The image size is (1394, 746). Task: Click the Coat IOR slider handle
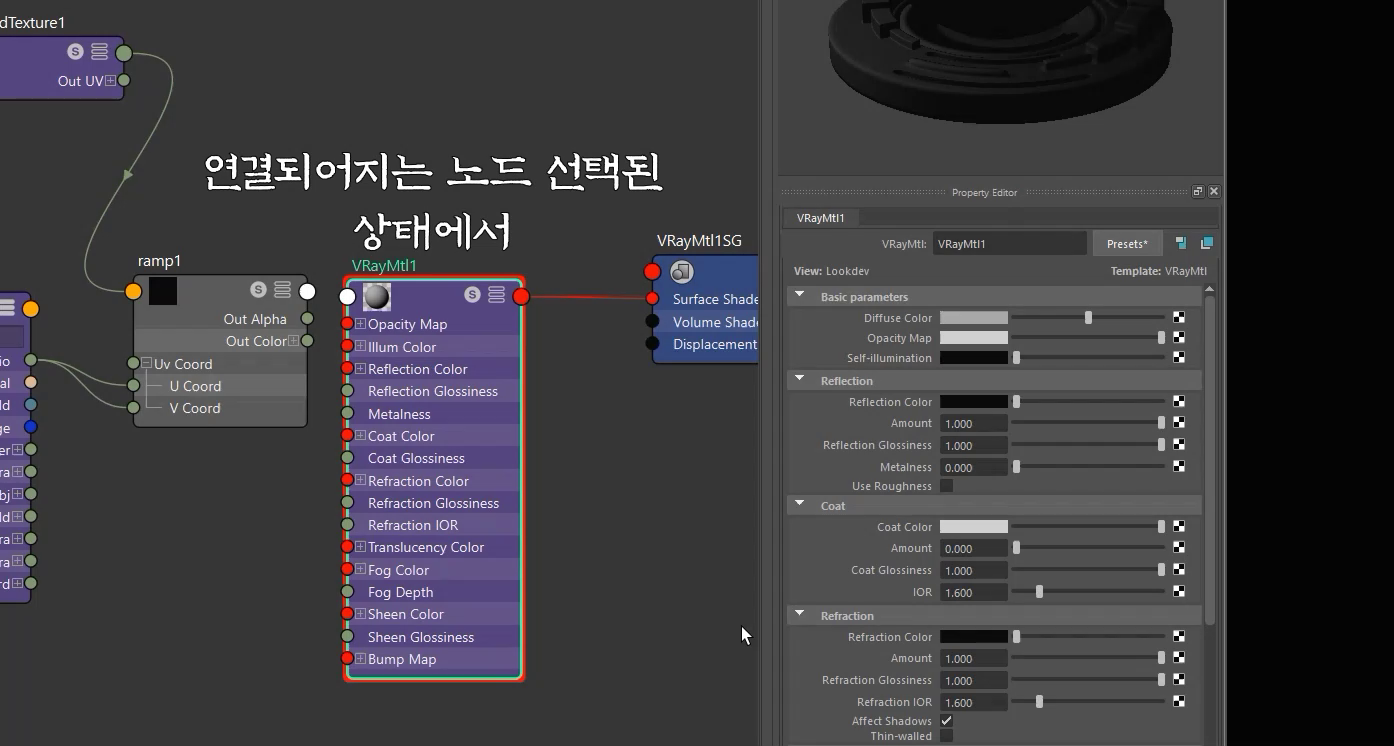coord(1039,592)
